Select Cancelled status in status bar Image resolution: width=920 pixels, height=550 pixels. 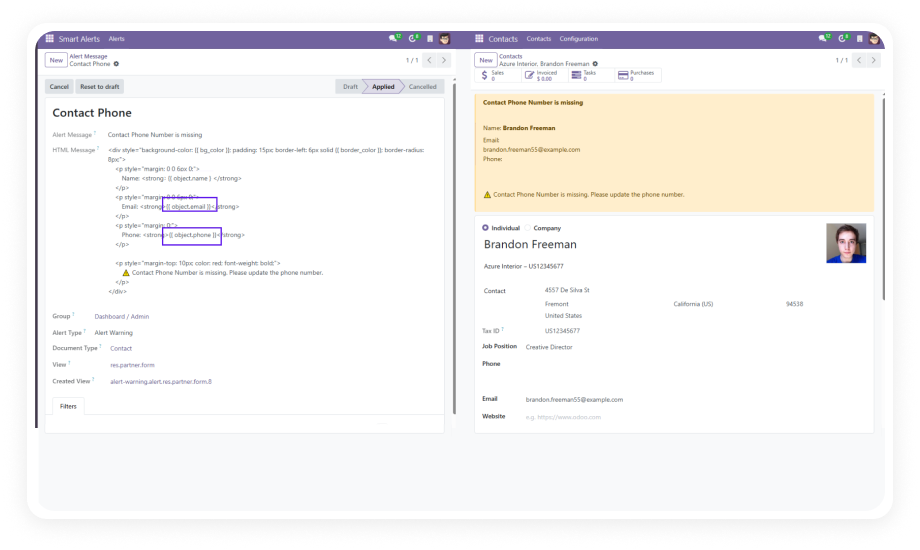click(422, 86)
